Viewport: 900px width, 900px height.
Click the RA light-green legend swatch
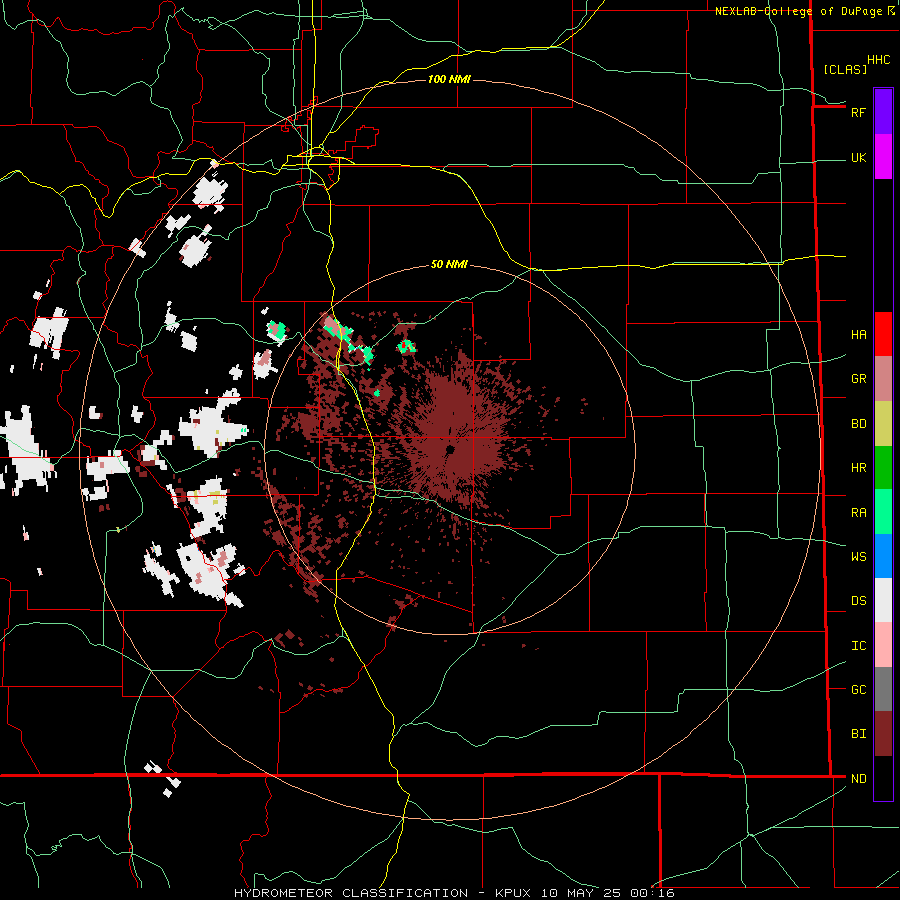883,512
